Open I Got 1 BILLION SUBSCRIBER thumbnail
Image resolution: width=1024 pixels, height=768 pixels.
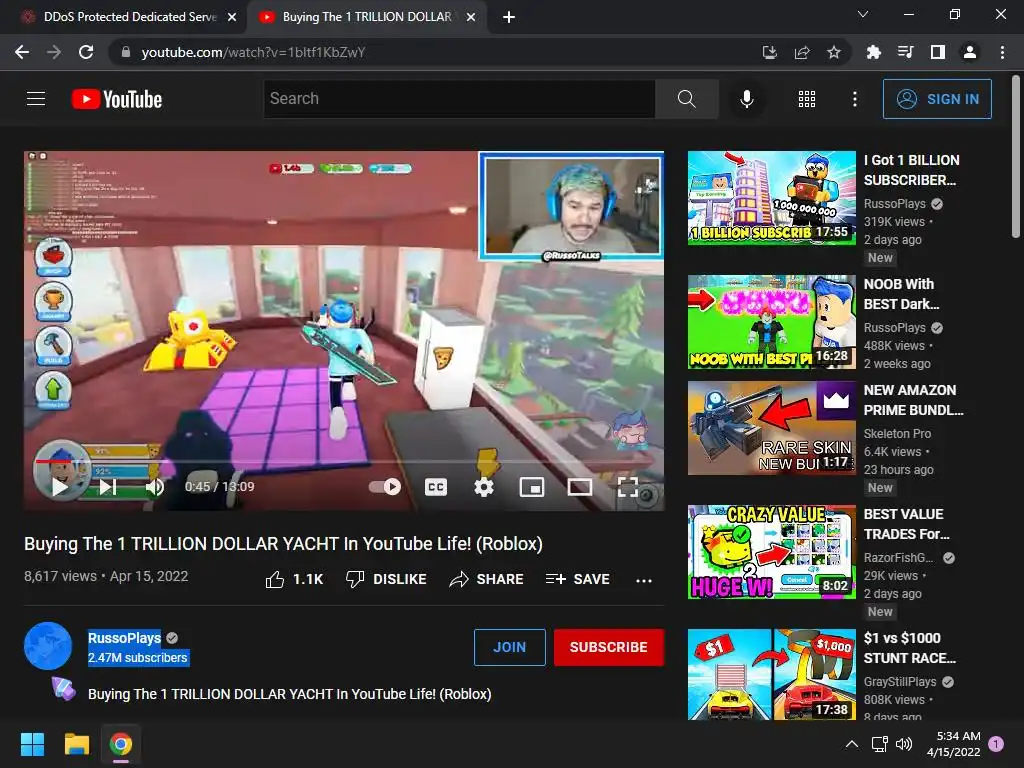tap(771, 198)
